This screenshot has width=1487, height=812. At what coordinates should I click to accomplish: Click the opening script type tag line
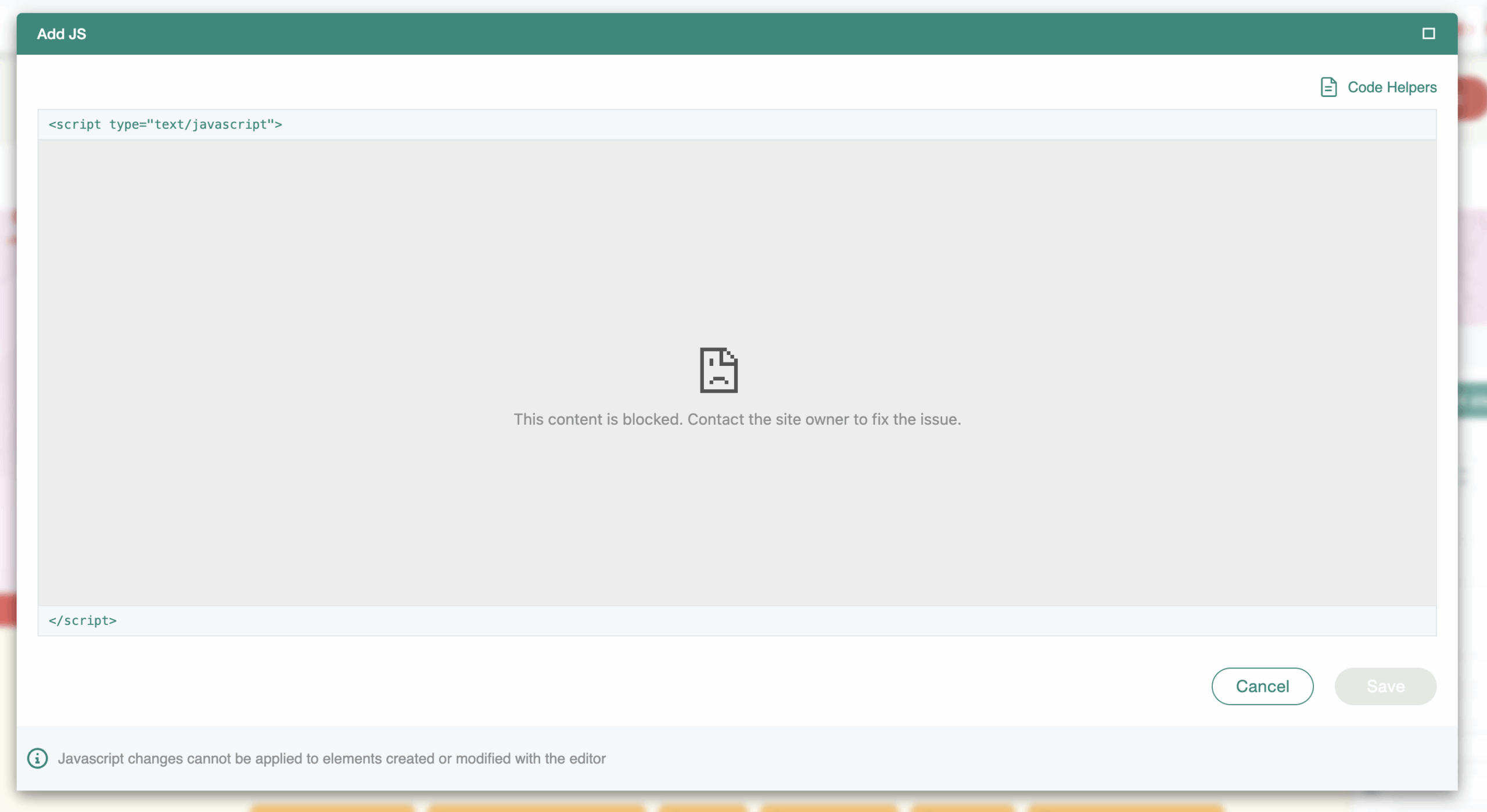click(166, 124)
